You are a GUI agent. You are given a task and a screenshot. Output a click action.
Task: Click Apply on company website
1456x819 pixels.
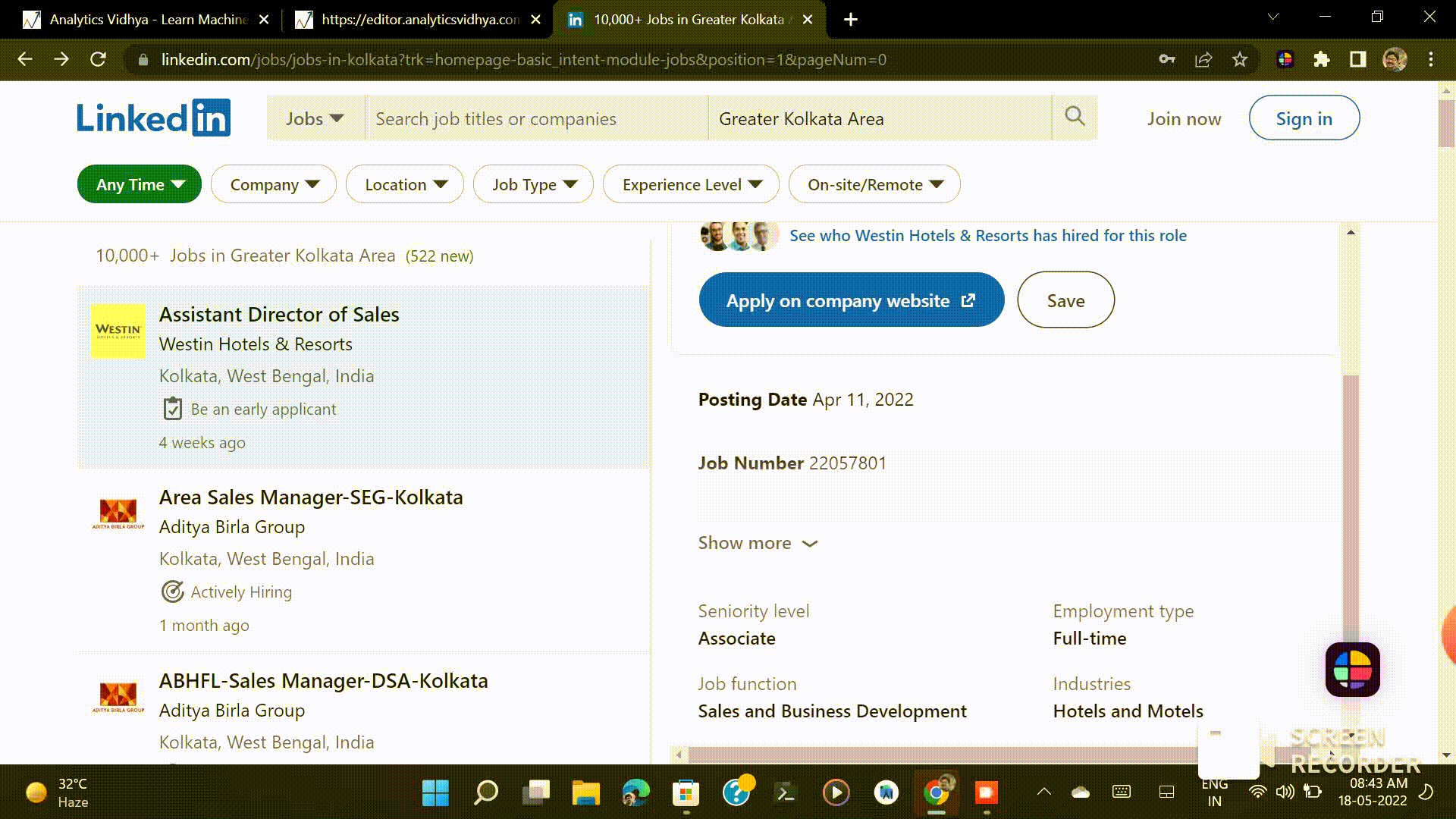click(x=851, y=300)
